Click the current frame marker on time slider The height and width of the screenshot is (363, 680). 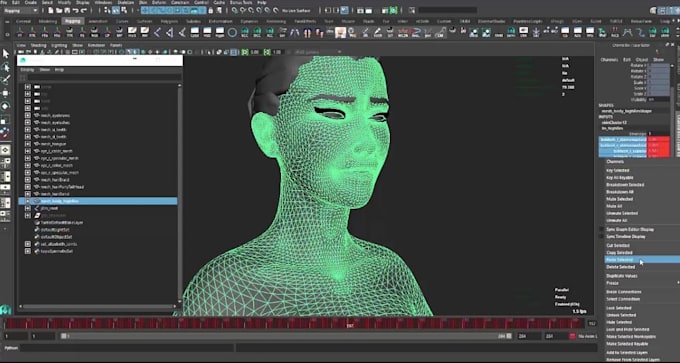click(350, 324)
